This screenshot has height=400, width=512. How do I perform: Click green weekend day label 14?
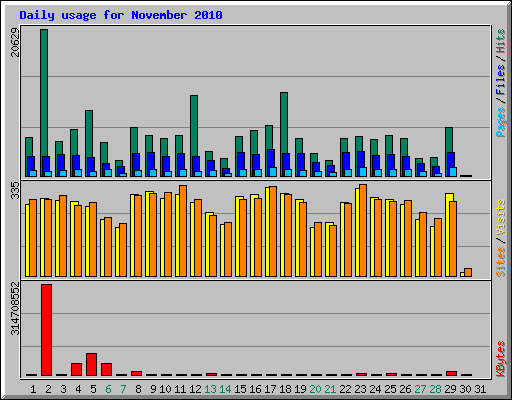225,389
